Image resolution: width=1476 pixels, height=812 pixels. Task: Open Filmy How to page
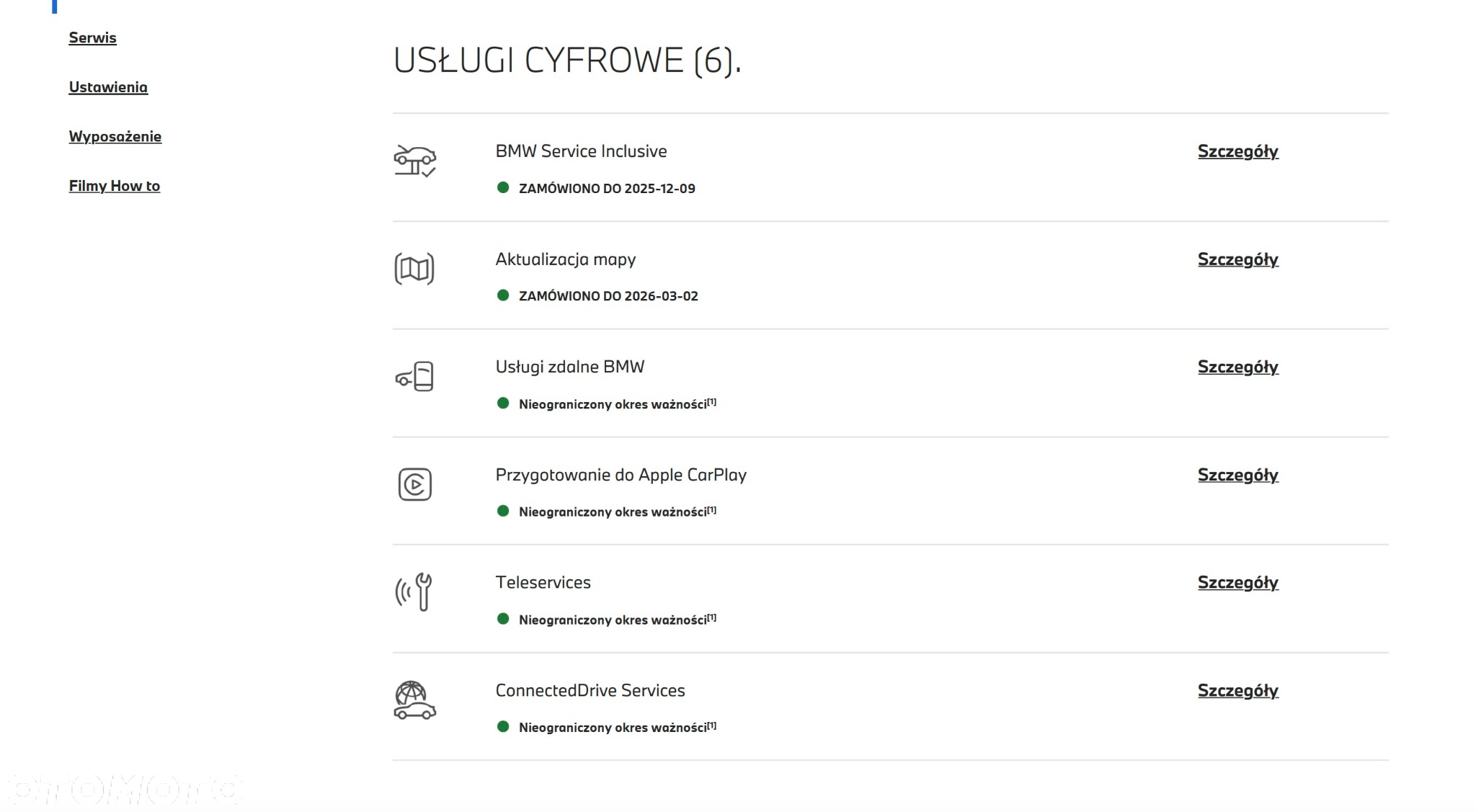pos(115,186)
